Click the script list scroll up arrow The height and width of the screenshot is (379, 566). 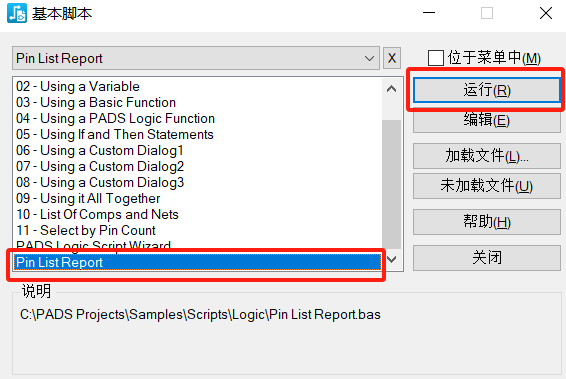pos(391,89)
